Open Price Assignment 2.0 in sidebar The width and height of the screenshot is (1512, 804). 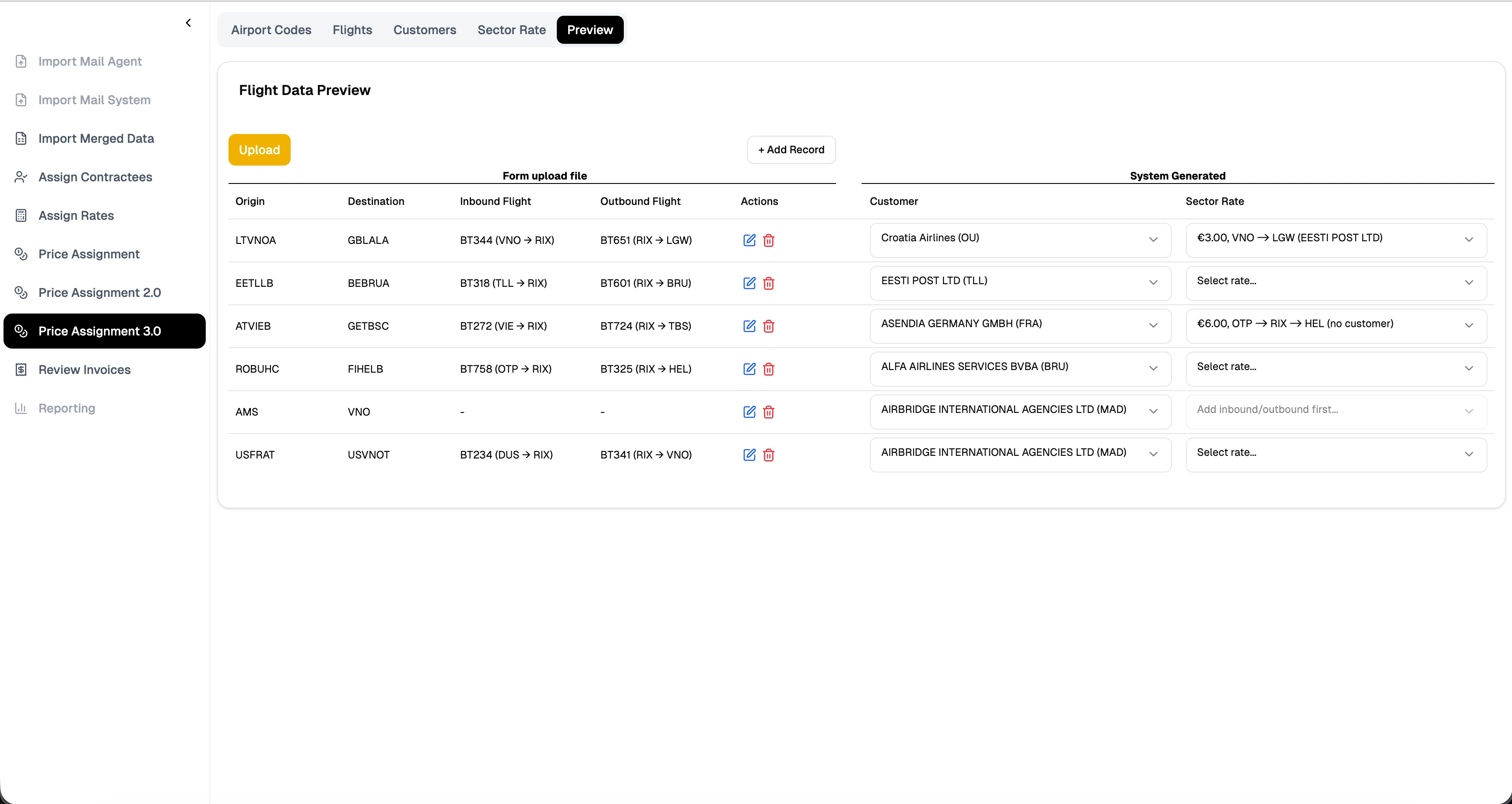(x=99, y=293)
